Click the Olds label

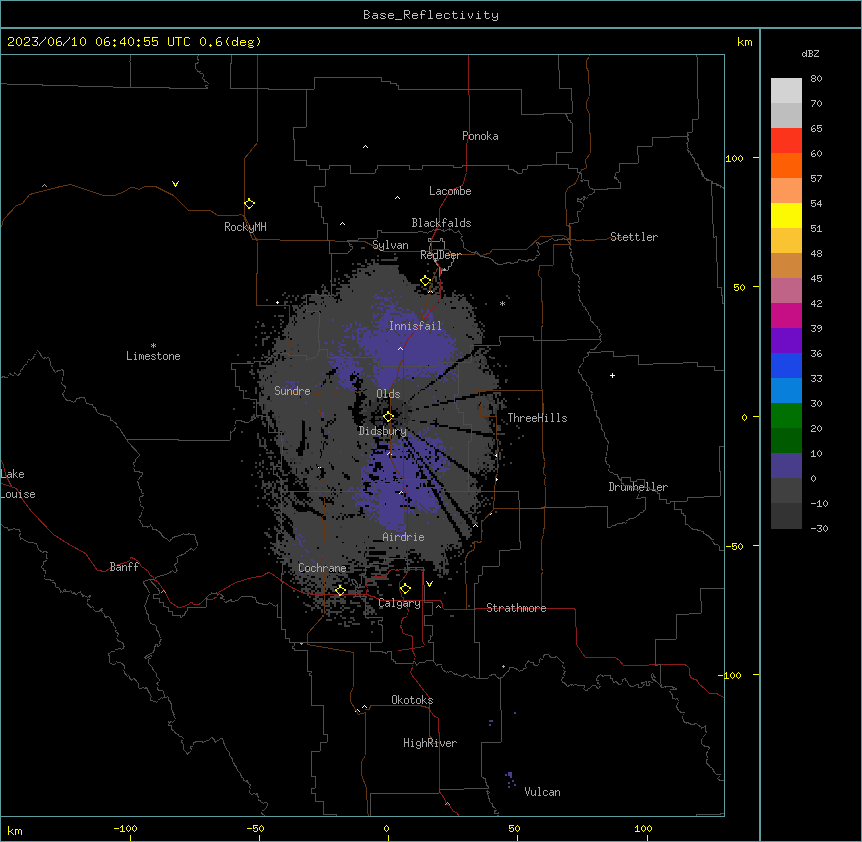point(388,394)
